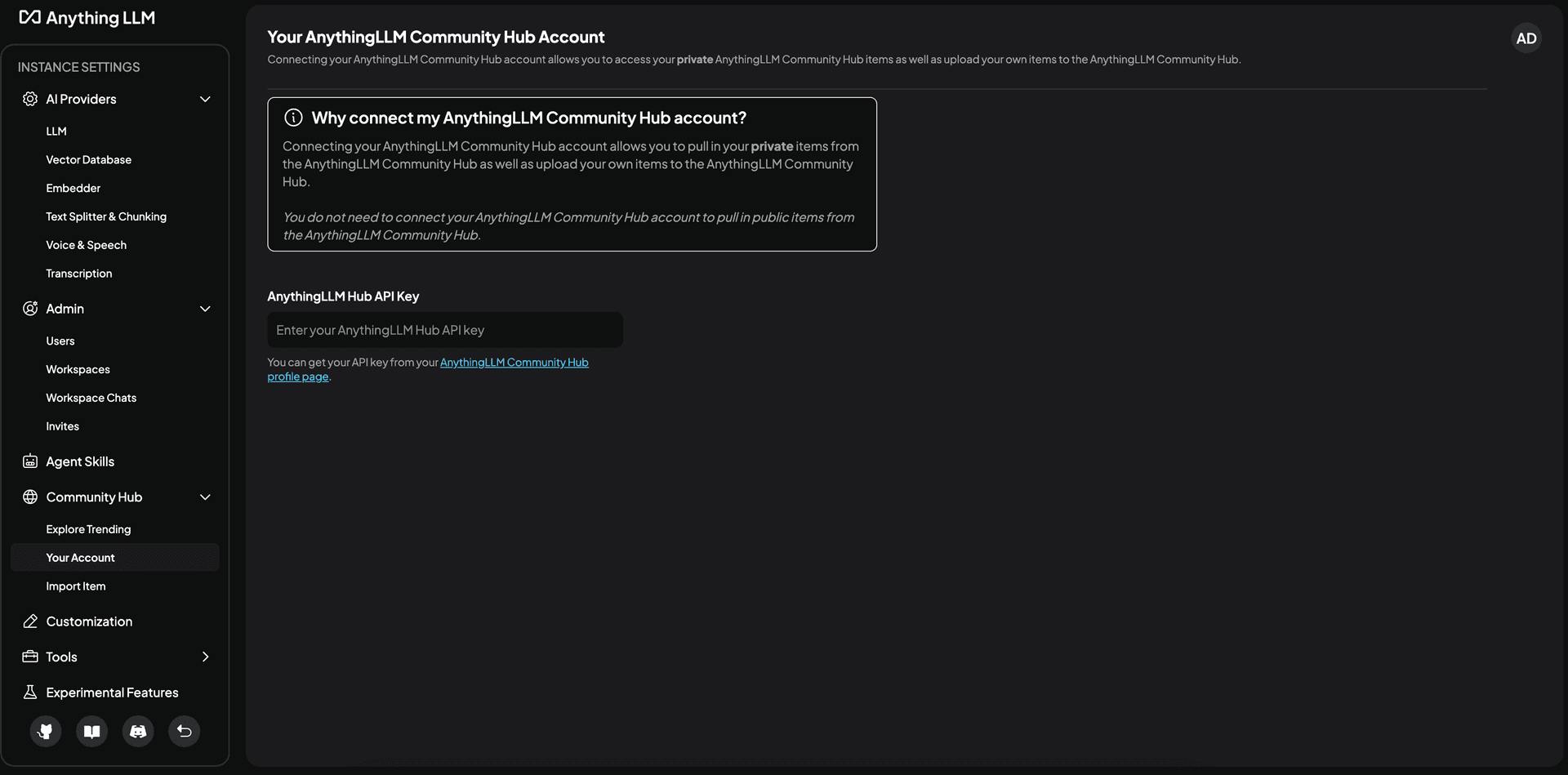Viewport: 1568px width, 775px height.
Task: Open the AnythingLLM Community Hub profile link
Action: (x=514, y=362)
